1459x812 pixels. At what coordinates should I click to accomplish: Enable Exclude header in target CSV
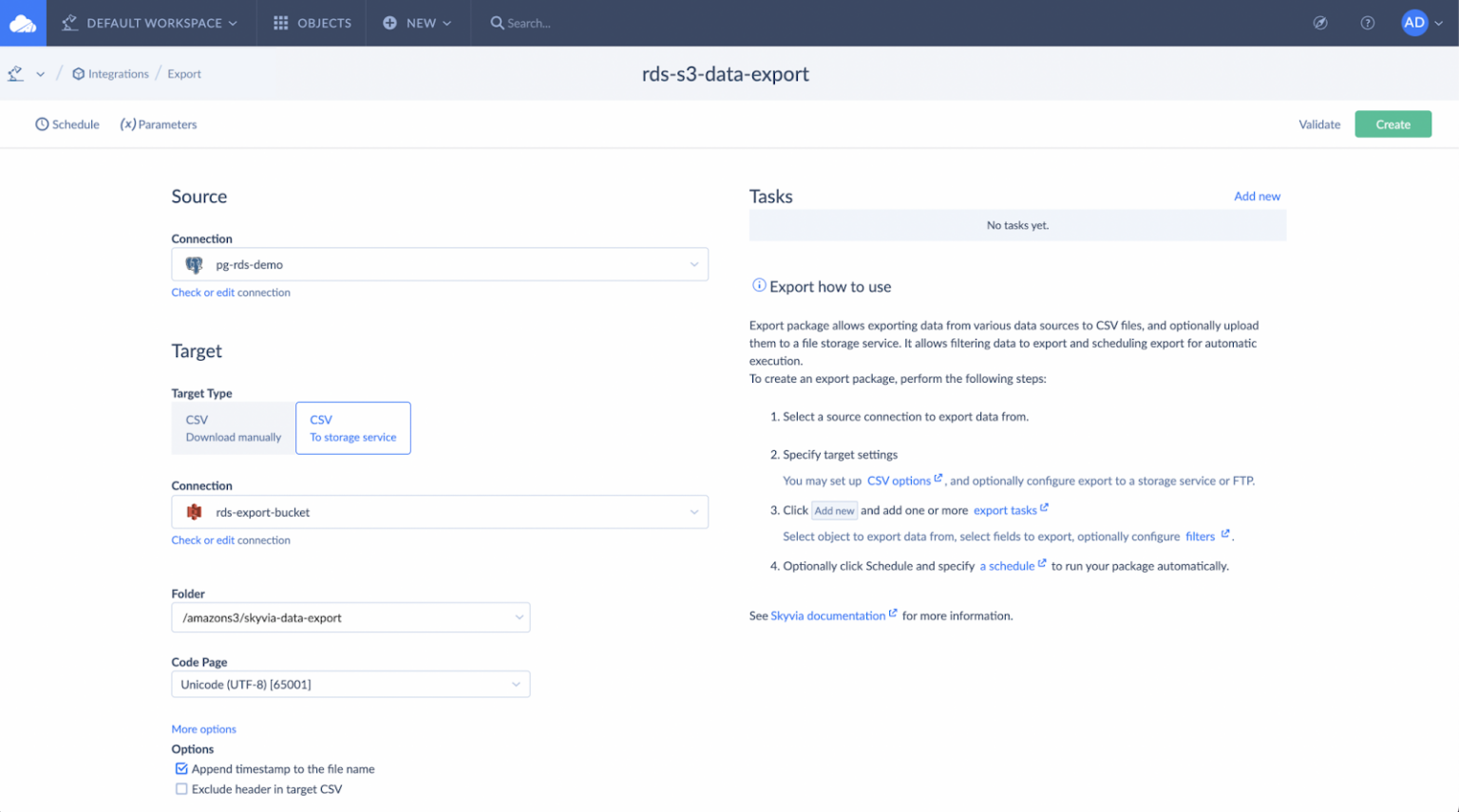180,788
